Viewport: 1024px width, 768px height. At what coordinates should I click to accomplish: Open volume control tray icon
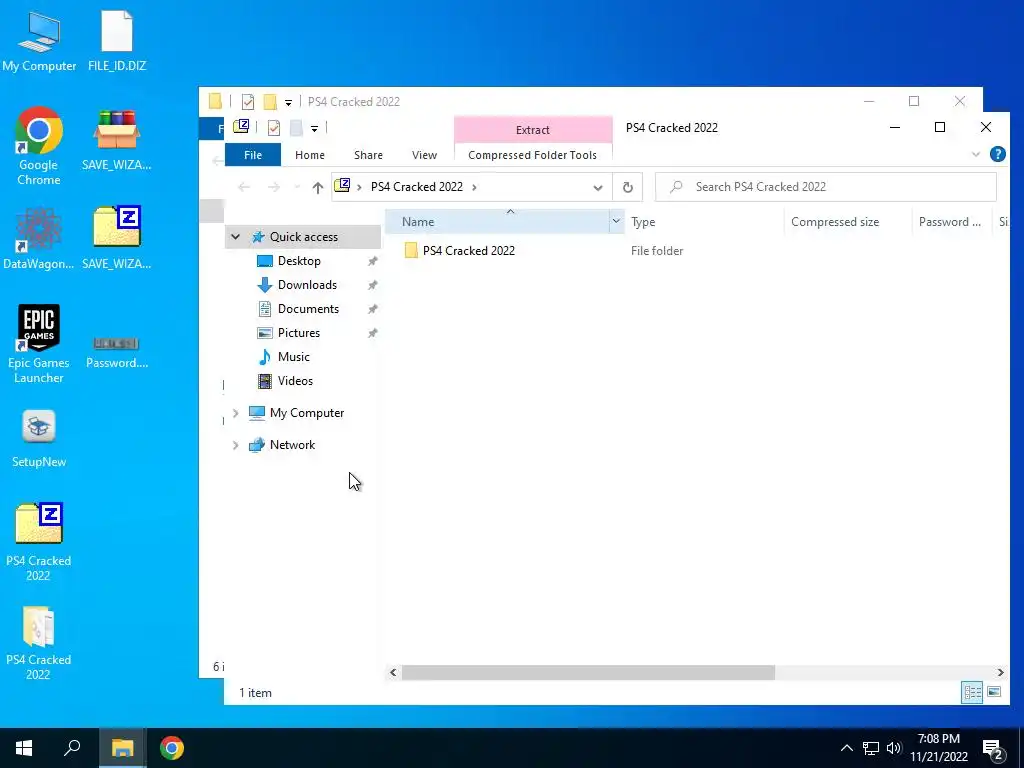pos(894,748)
